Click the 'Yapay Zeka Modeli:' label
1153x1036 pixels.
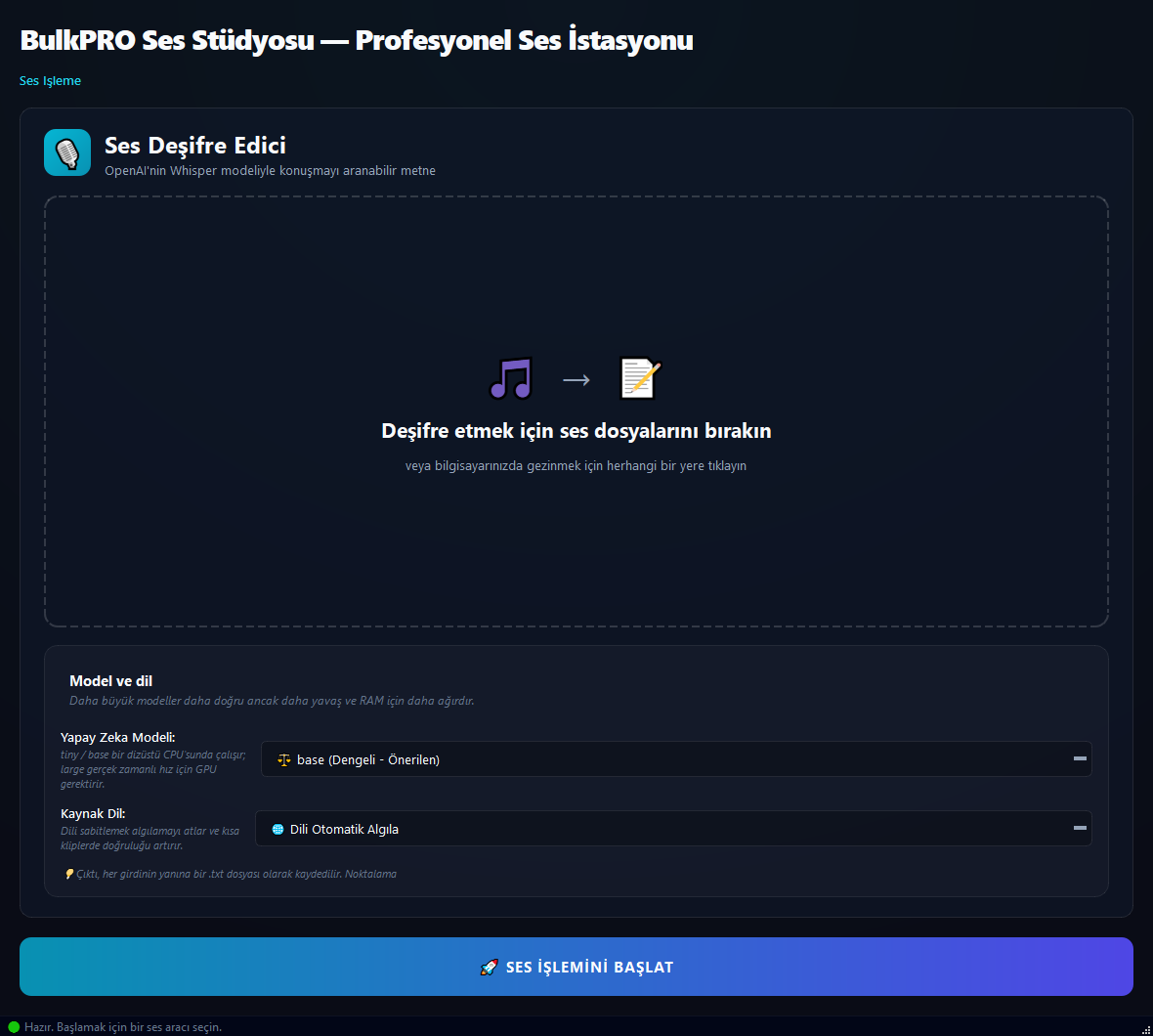117,738
